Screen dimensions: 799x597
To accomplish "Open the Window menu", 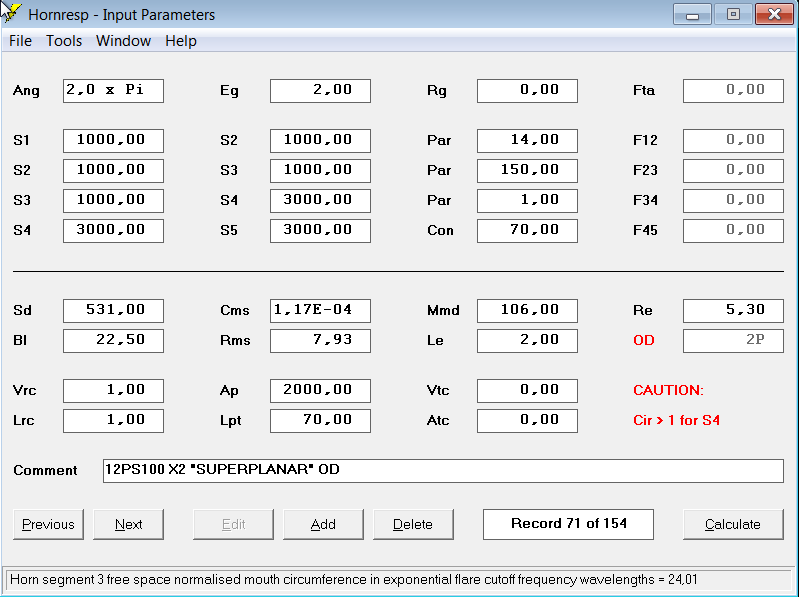I will pos(123,41).
